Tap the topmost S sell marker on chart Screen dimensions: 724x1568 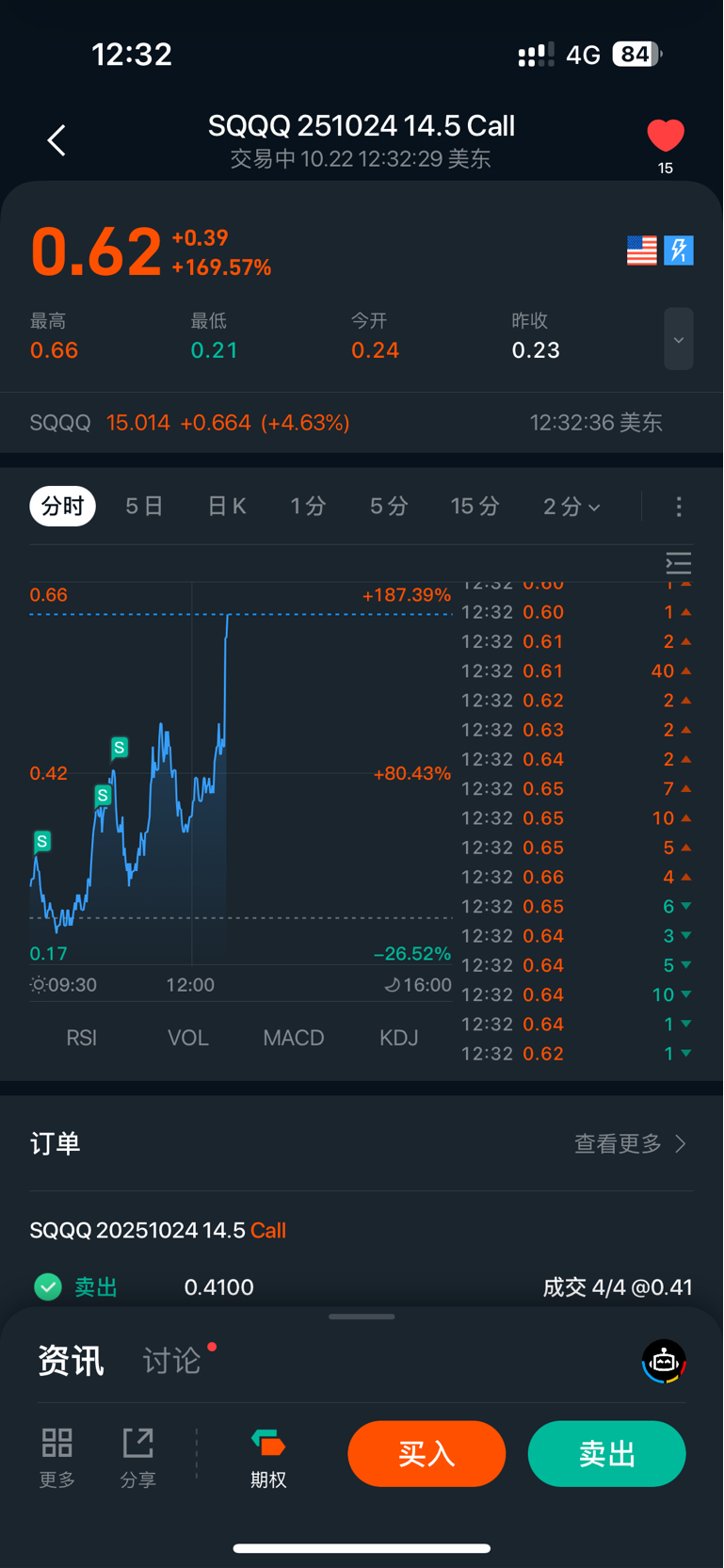[x=120, y=748]
